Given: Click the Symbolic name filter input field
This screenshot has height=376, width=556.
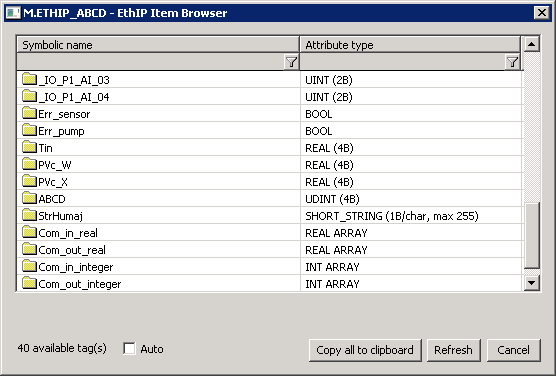Looking at the screenshot, I should tap(151, 62).
